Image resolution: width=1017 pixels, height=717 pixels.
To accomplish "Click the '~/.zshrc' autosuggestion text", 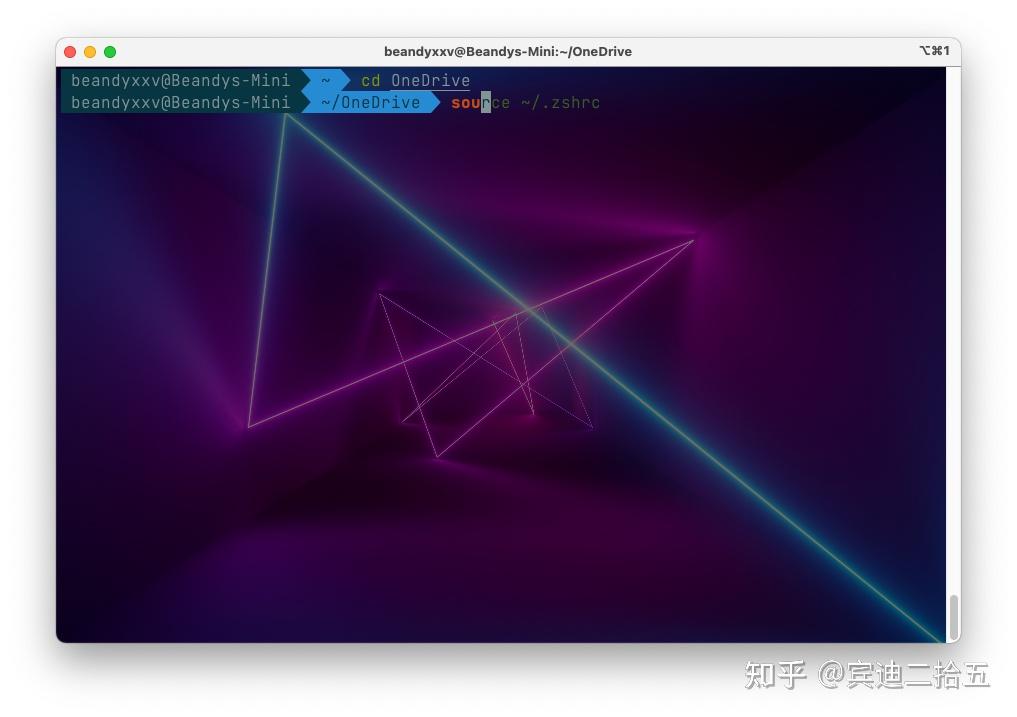I will coord(560,103).
